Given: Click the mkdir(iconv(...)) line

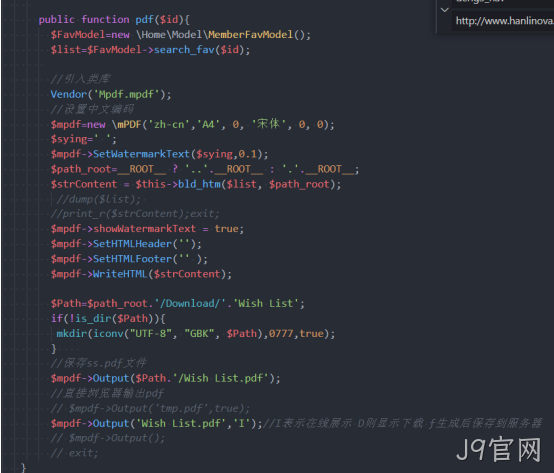Looking at the screenshot, I should pos(196,334).
